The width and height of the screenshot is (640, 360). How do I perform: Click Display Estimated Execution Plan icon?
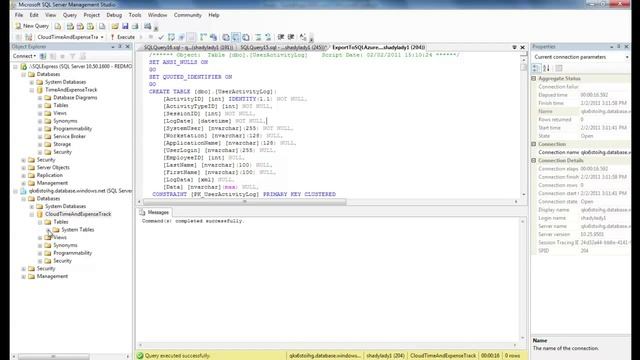pyautogui.click(x=171, y=37)
